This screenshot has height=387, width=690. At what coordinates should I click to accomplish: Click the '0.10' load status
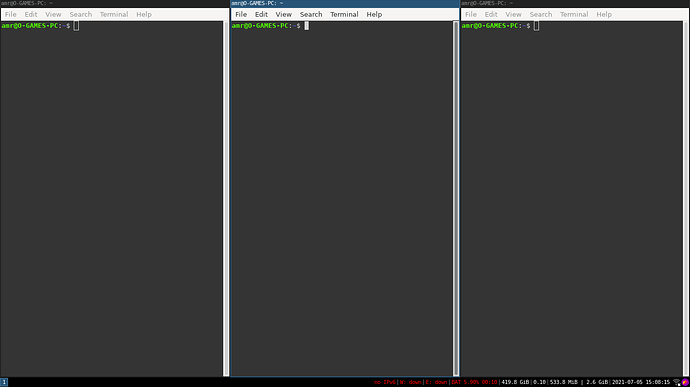(x=540, y=382)
